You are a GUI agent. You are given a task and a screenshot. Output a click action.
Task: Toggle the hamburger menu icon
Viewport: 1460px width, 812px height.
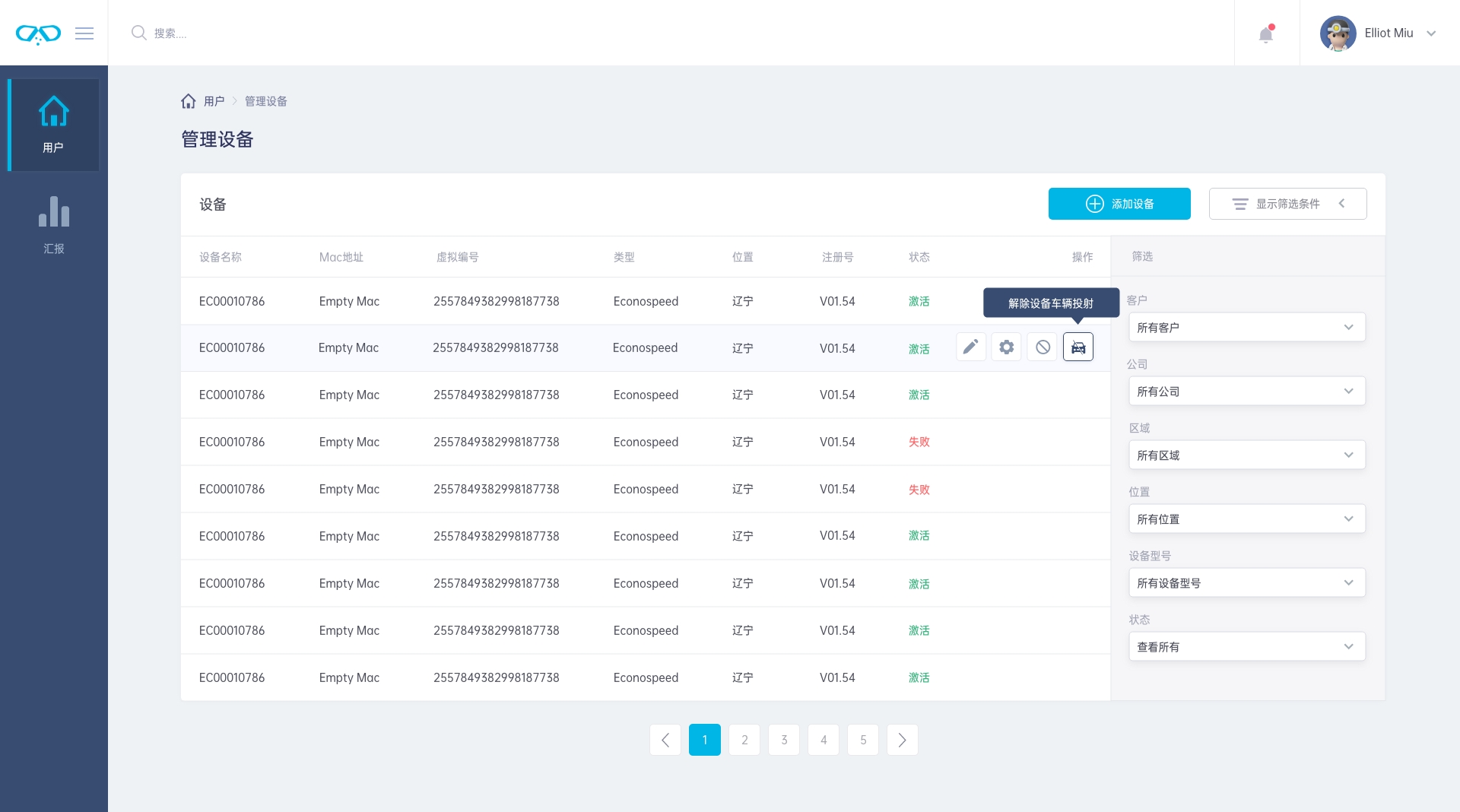tap(84, 33)
